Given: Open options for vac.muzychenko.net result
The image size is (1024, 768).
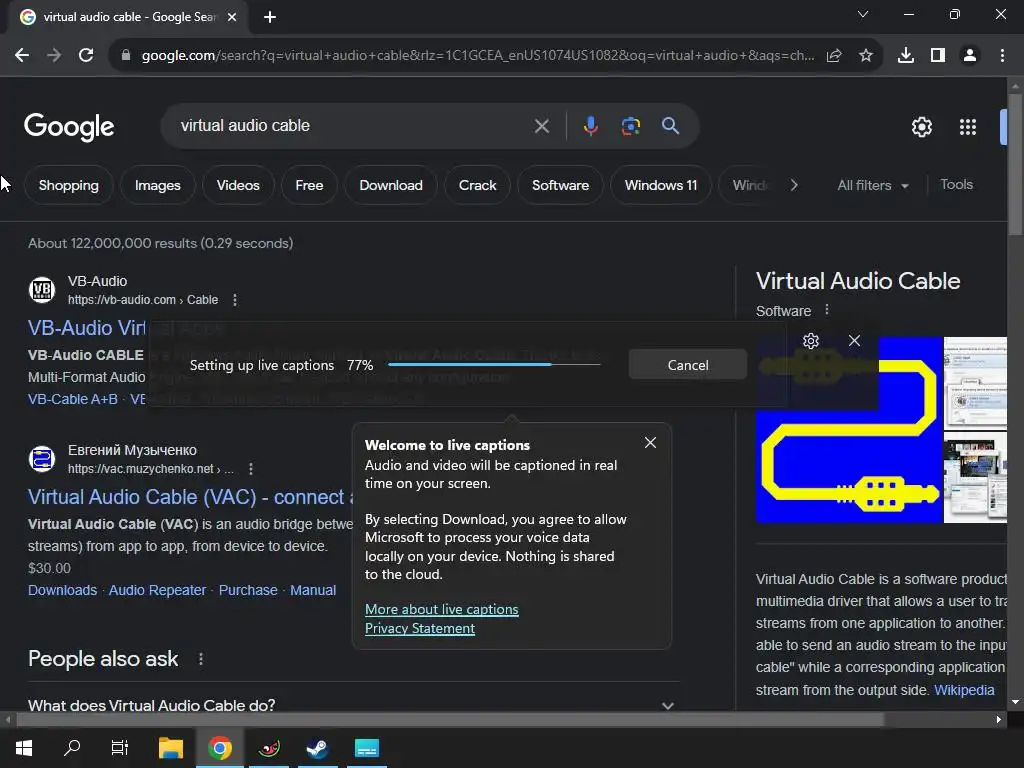Looking at the screenshot, I should point(251,469).
